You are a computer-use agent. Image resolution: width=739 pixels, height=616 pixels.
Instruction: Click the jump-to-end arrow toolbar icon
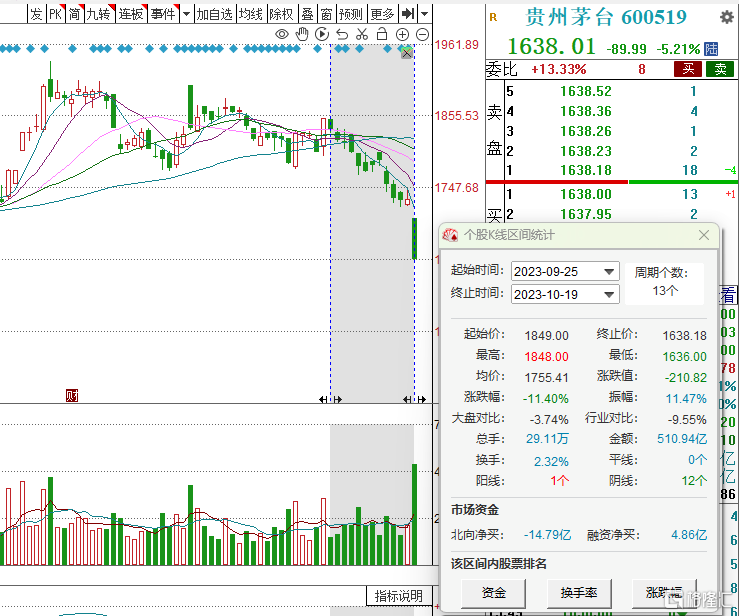click(408, 14)
